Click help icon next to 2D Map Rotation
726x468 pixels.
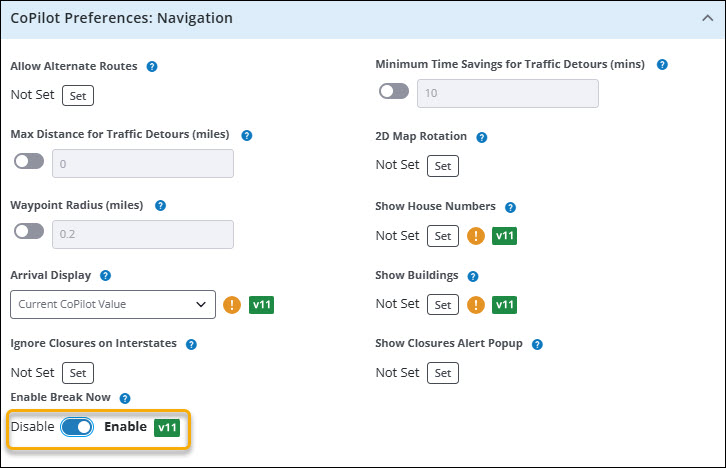pos(482,137)
